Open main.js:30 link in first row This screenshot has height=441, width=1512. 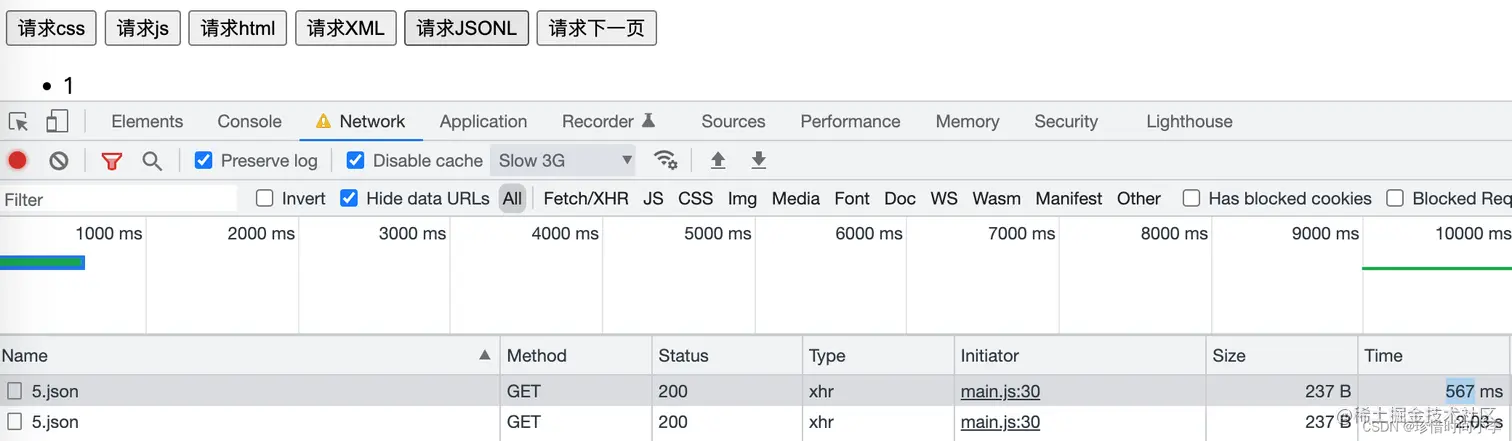click(1000, 391)
